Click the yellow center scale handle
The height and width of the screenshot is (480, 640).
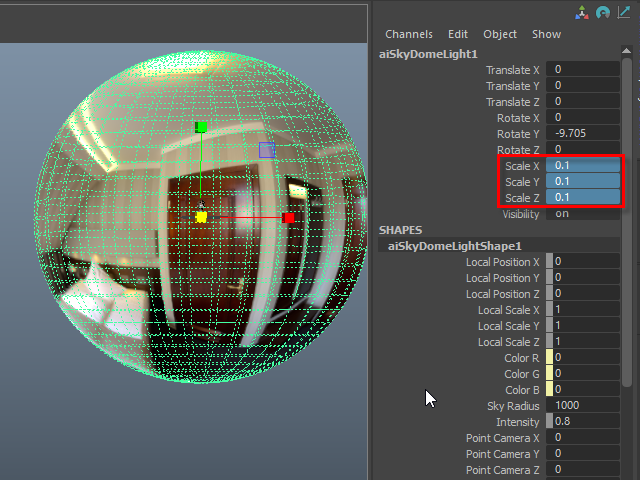tap(201, 216)
